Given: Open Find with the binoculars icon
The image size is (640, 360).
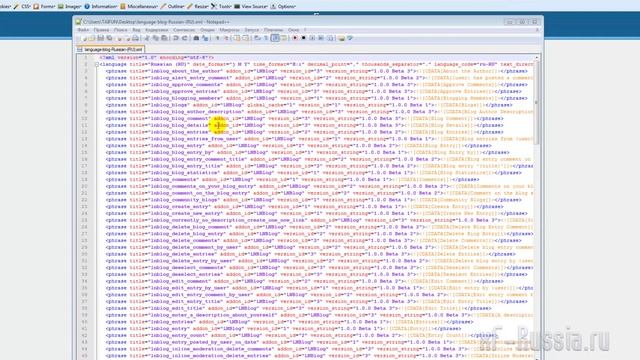Looking at the screenshot, I should 196,38.
